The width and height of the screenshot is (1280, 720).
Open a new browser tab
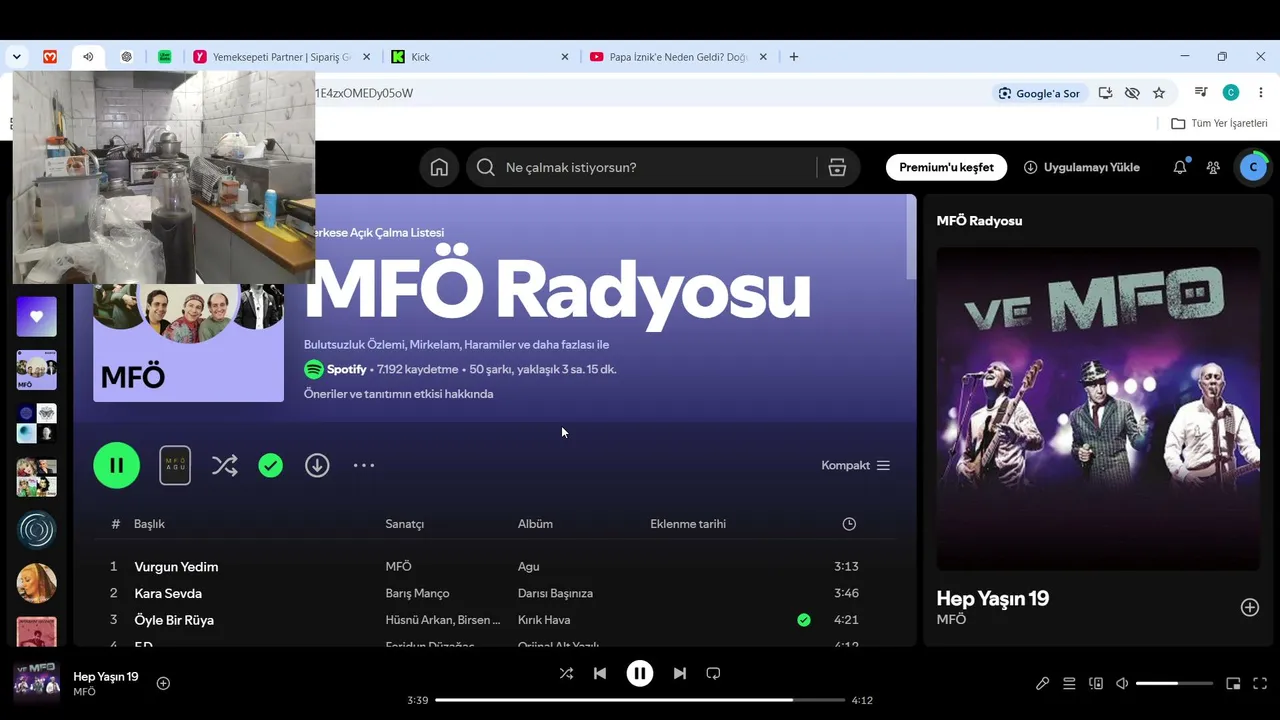794,57
